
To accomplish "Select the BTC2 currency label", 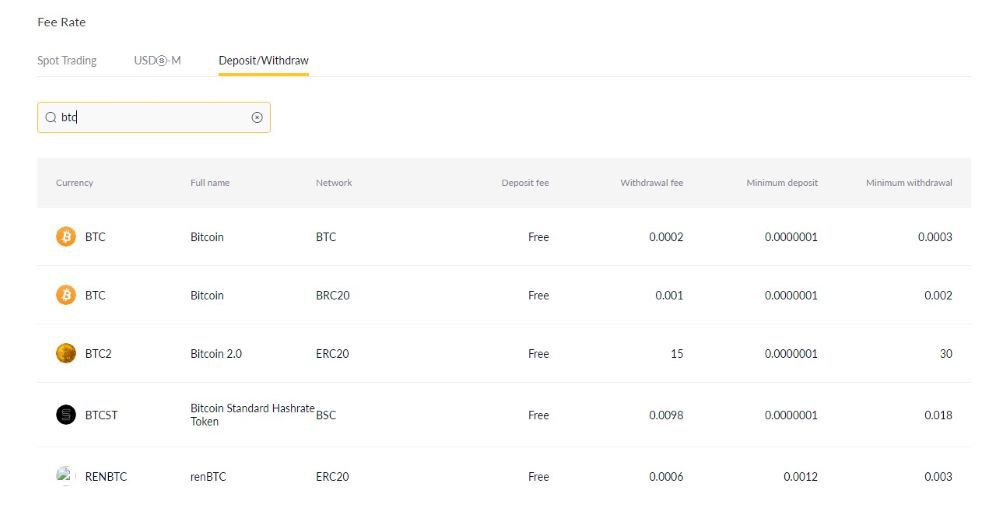I will [x=98, y=354].
